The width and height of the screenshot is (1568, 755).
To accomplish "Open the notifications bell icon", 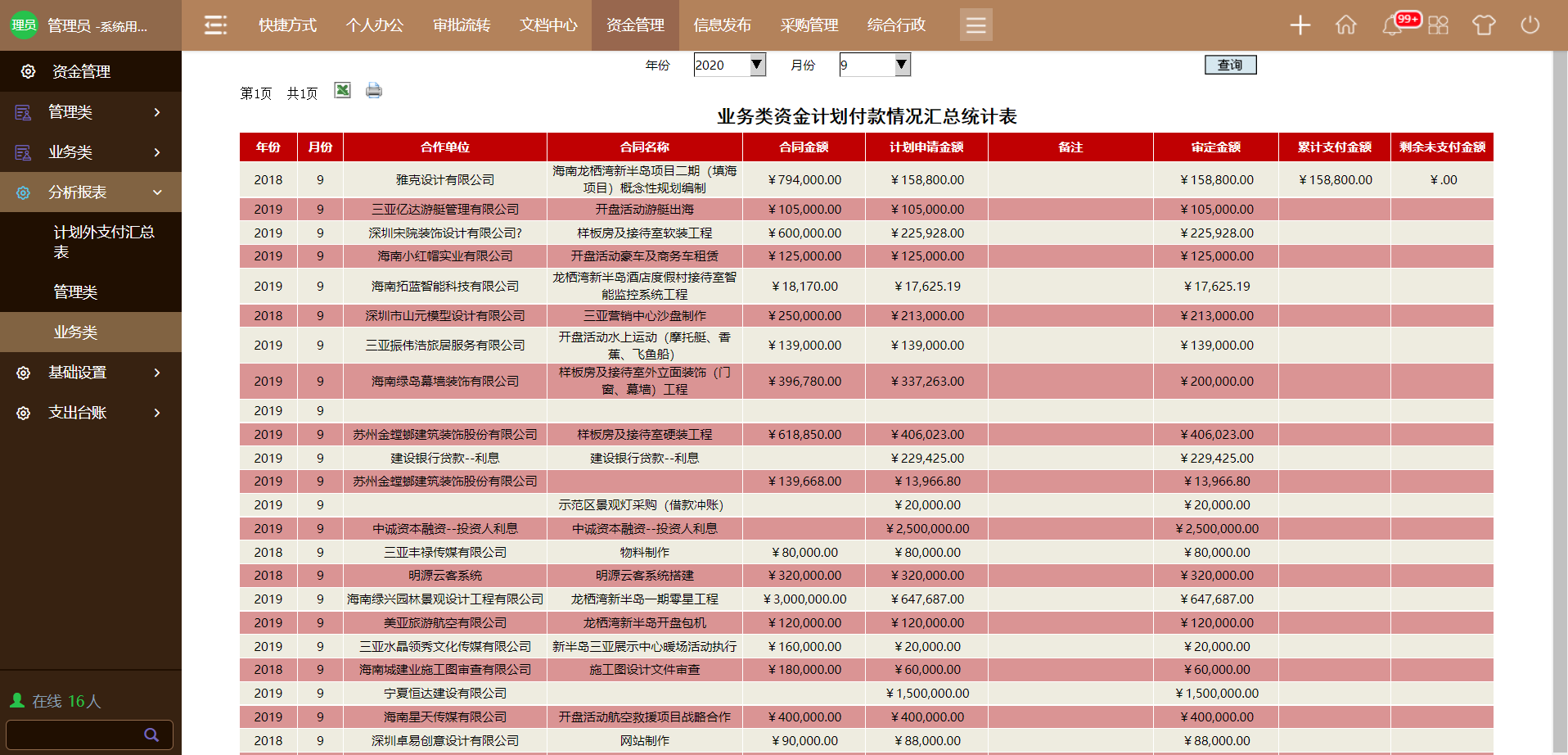I will pyautogui.click(x=1392, y=25).
